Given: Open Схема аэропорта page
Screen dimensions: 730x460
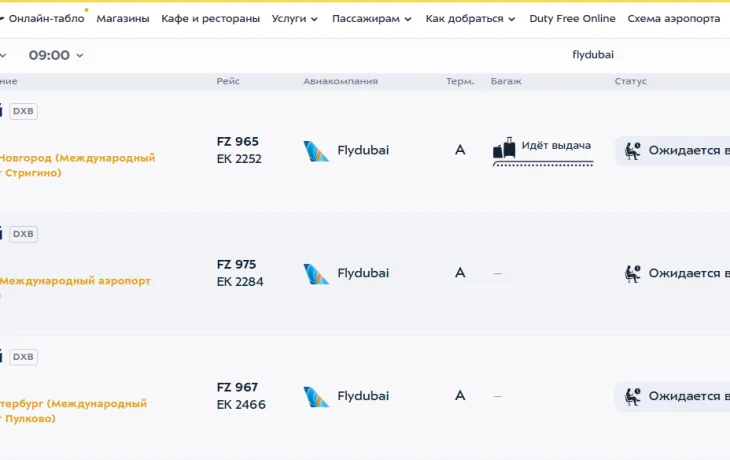Looking at the screenshot, I should pos(673,19).
